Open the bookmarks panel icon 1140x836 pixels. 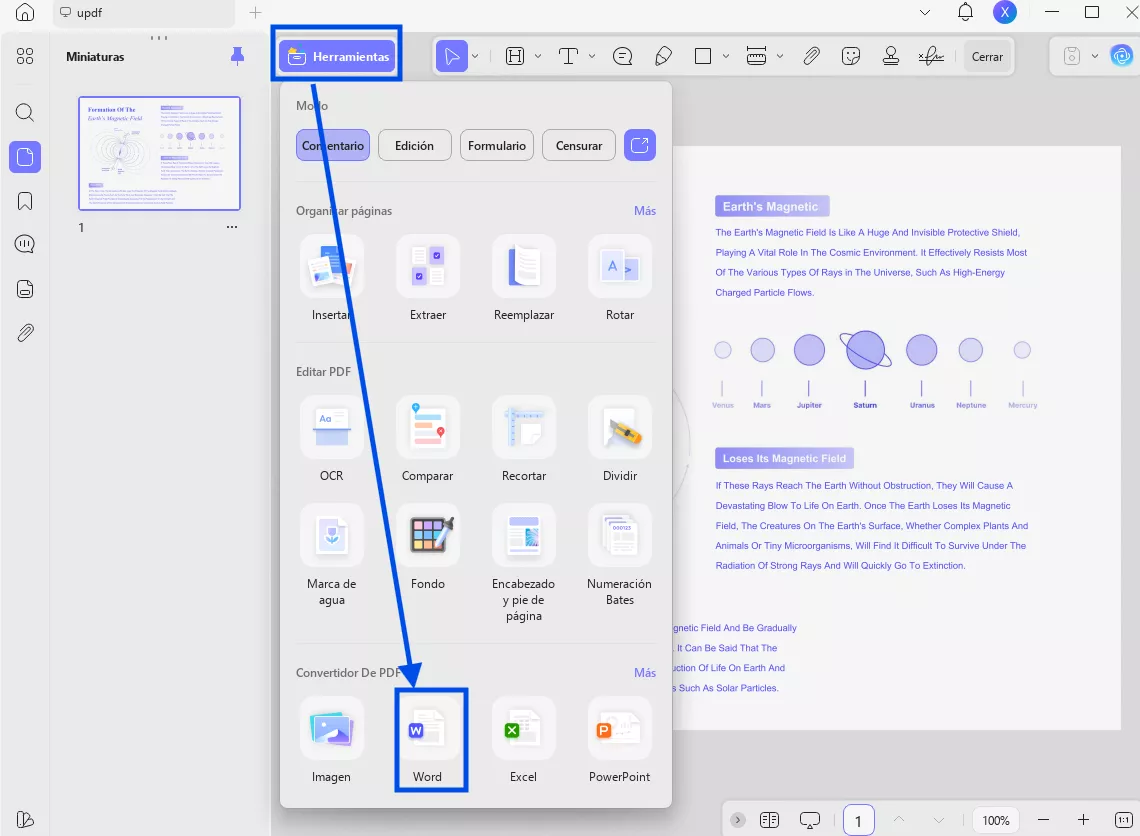tap(25, 201)
